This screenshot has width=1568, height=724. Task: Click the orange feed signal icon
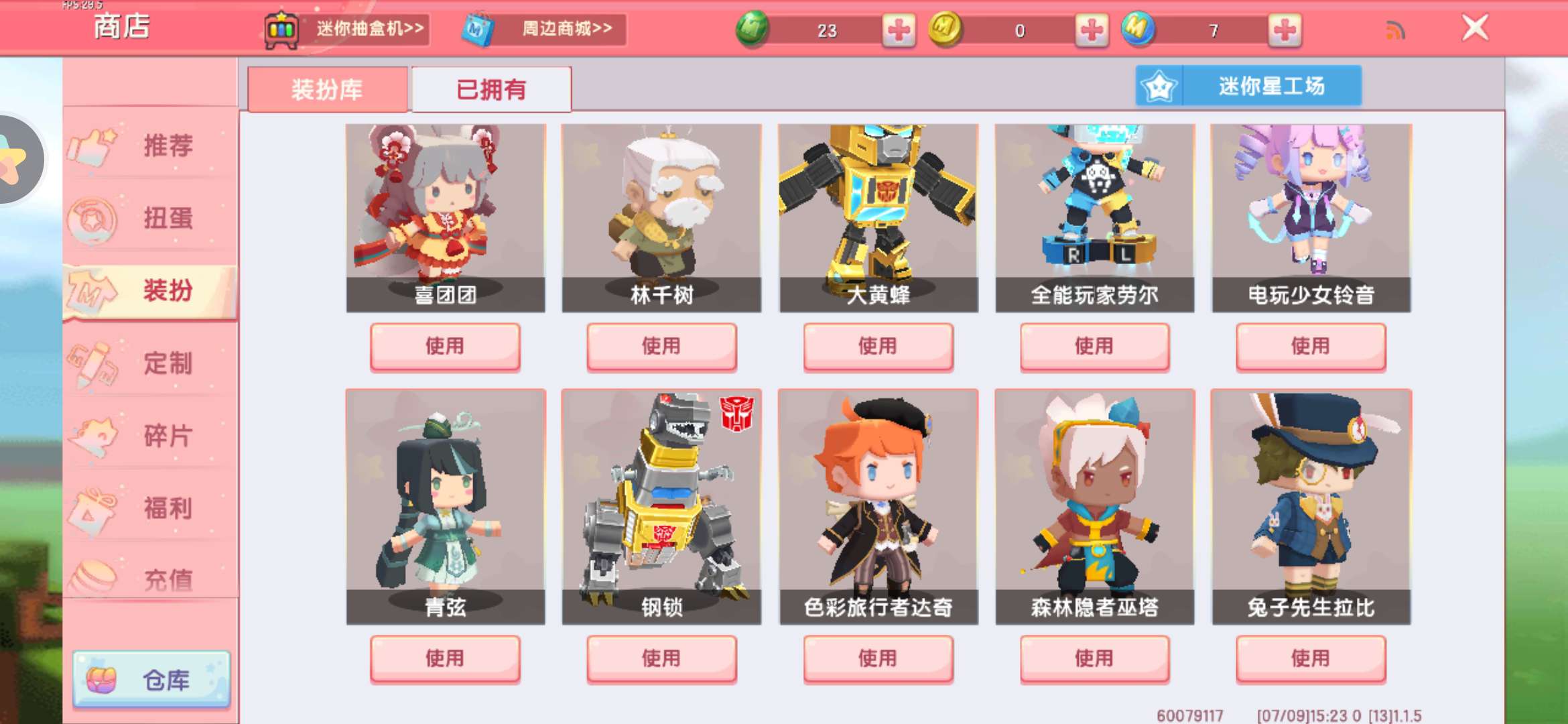point(1395,30)
